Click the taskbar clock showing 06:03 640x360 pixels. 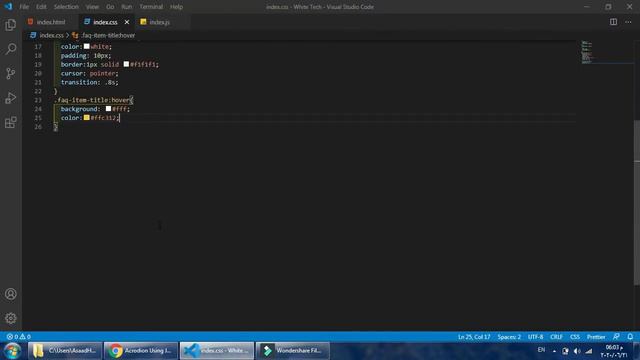pyautogui.click(x=614, y=351)
